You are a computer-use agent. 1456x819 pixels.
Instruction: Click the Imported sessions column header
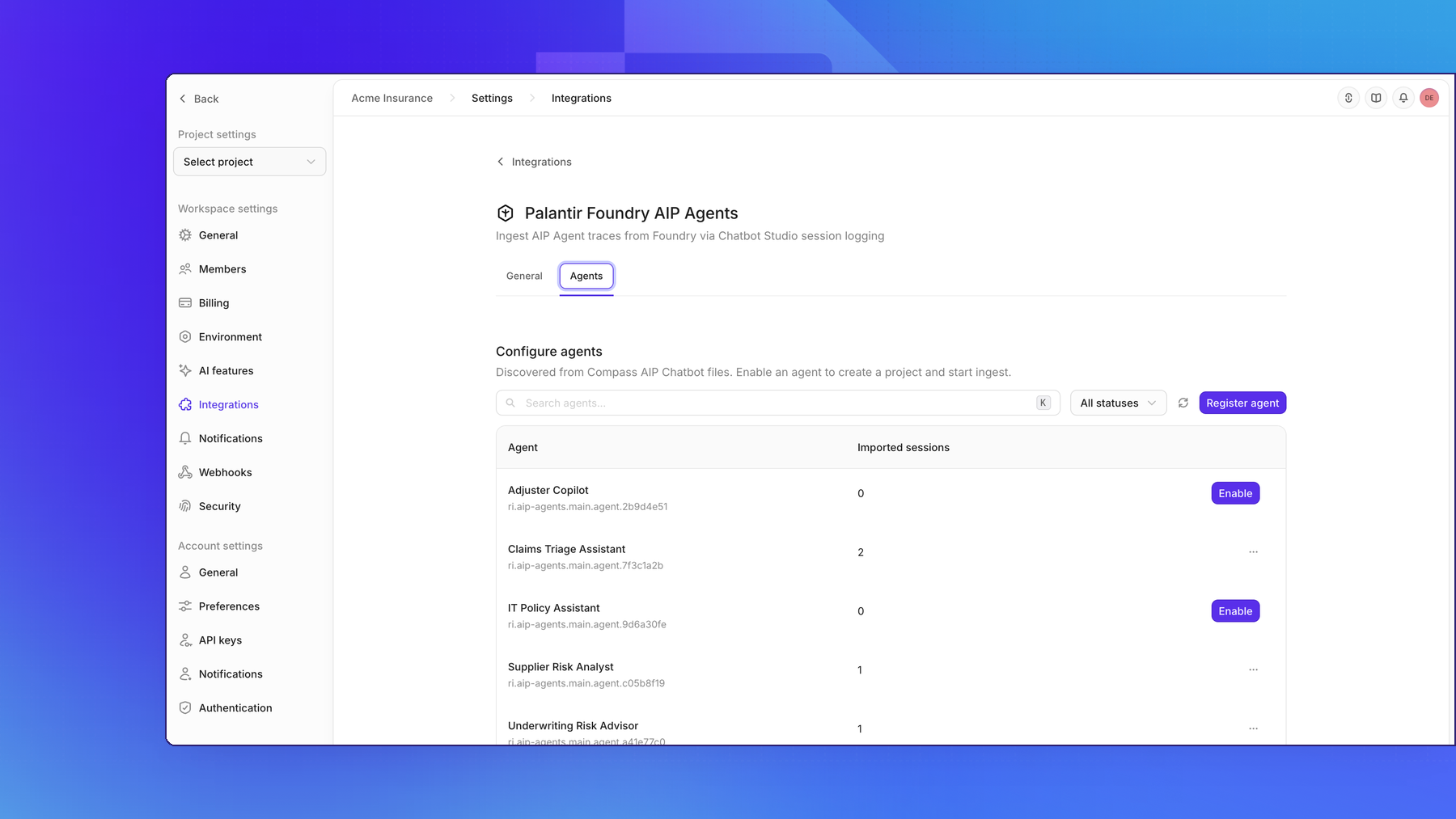coord(904,447)
